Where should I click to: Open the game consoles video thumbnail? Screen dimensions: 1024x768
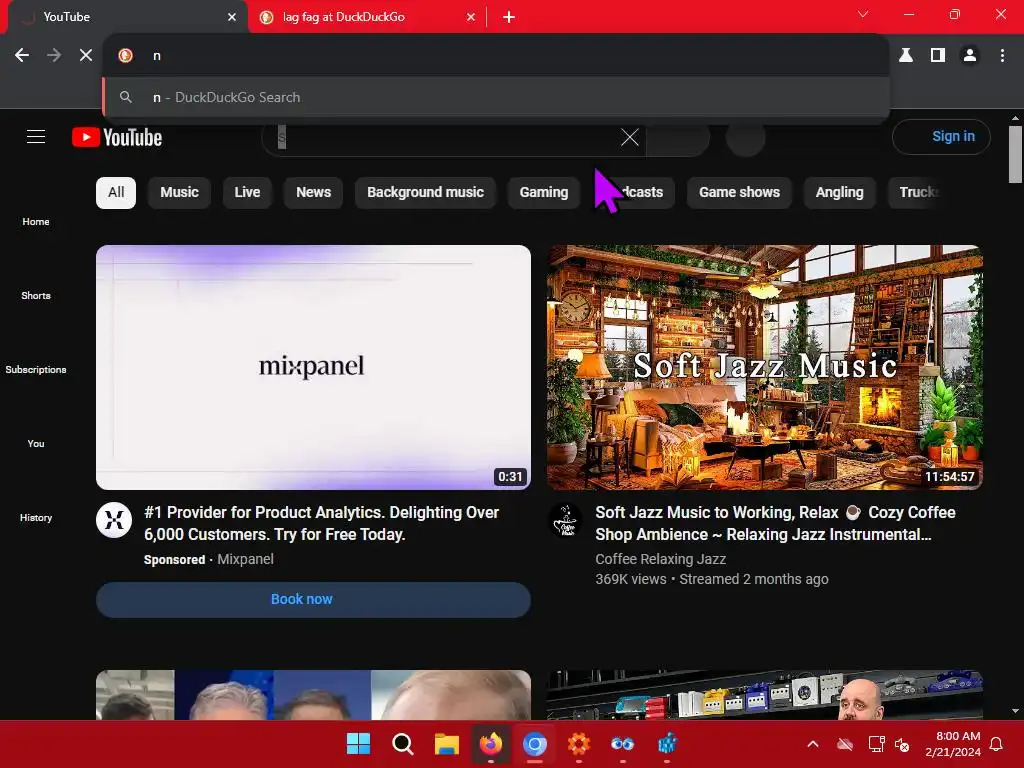(765, 695)
